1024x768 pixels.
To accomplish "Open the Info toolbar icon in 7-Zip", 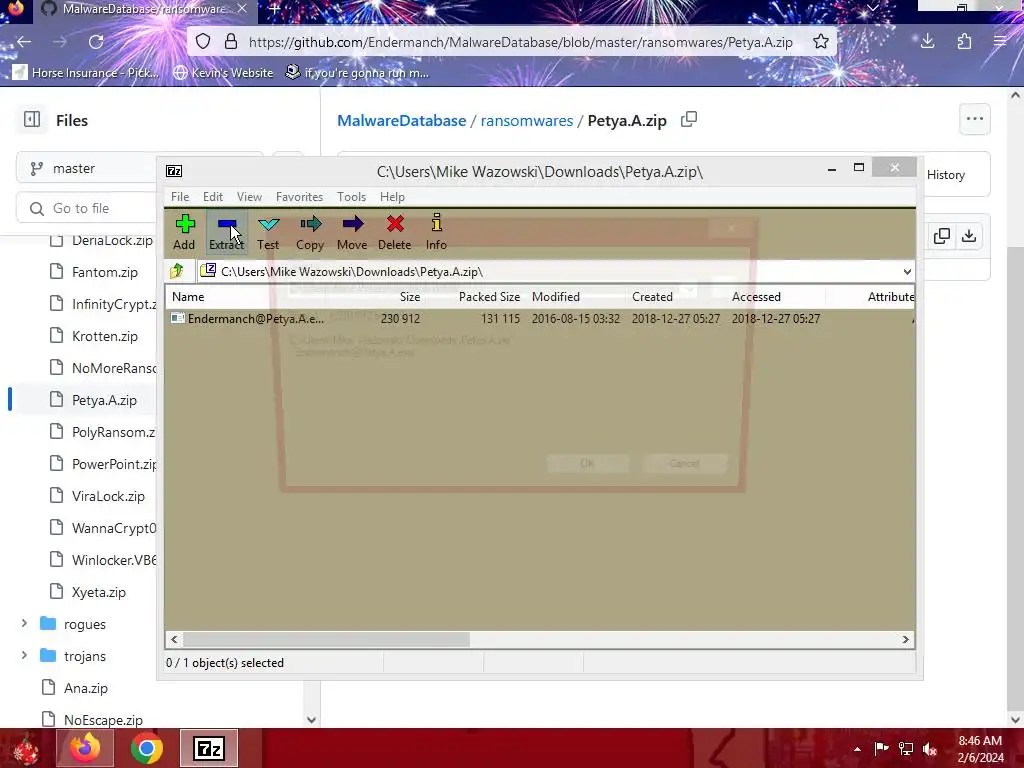I will click(x=436, y=232).
